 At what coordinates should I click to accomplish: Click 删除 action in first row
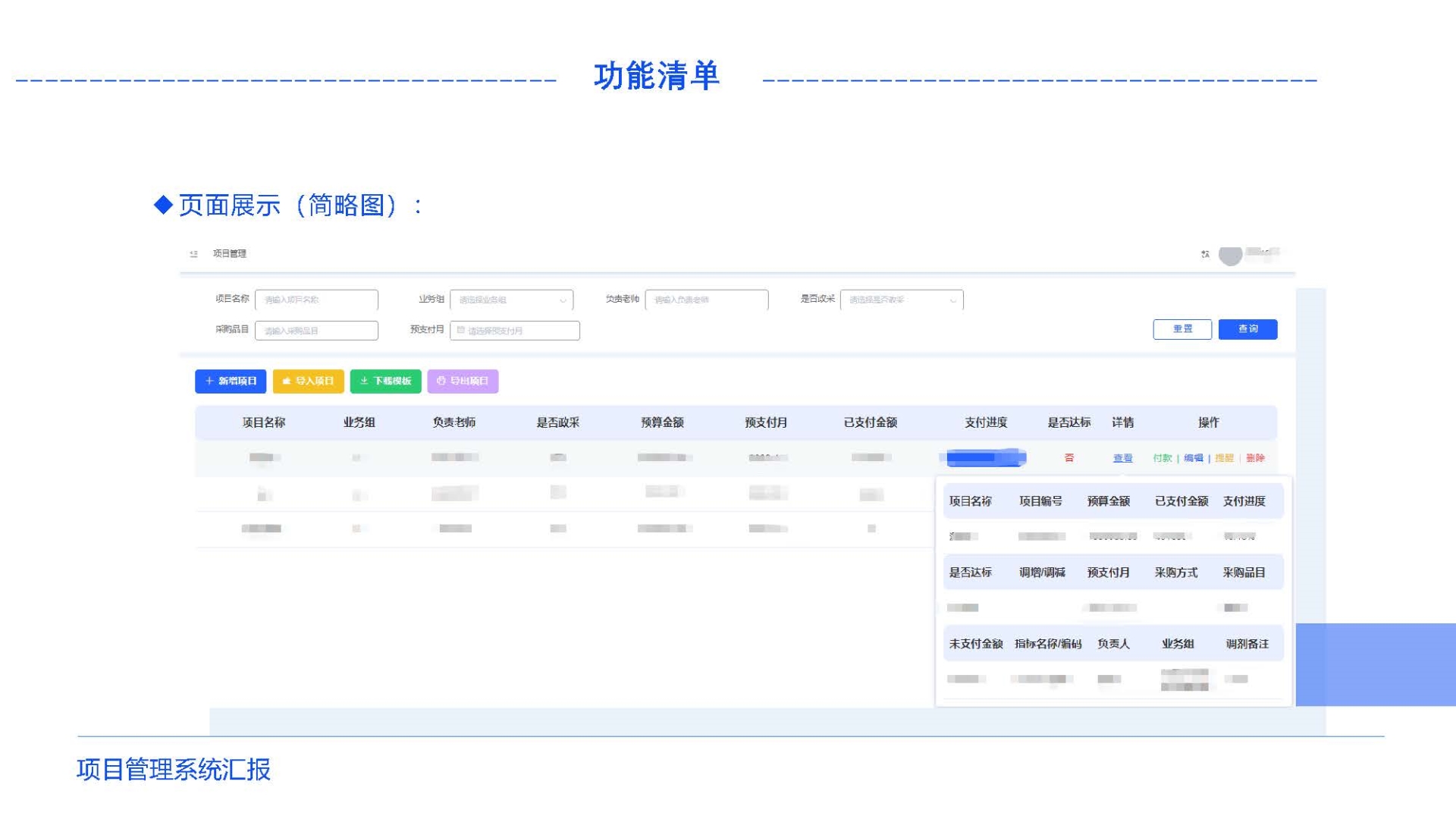coord(1255,458)
